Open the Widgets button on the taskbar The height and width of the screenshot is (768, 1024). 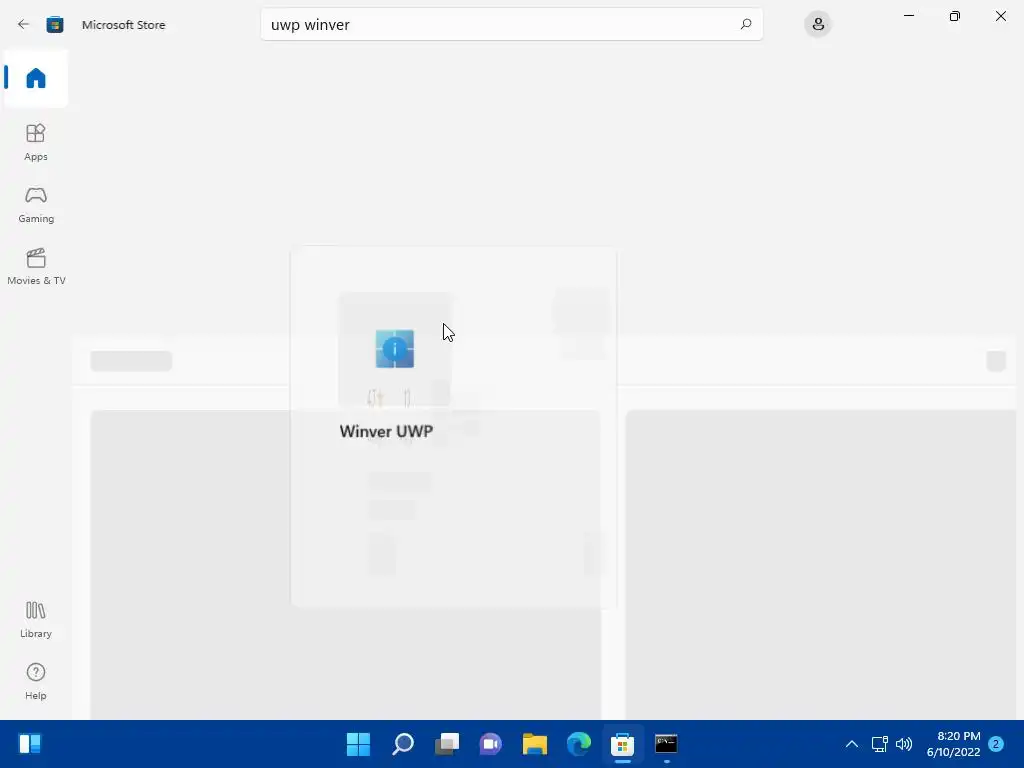point(30,744)
